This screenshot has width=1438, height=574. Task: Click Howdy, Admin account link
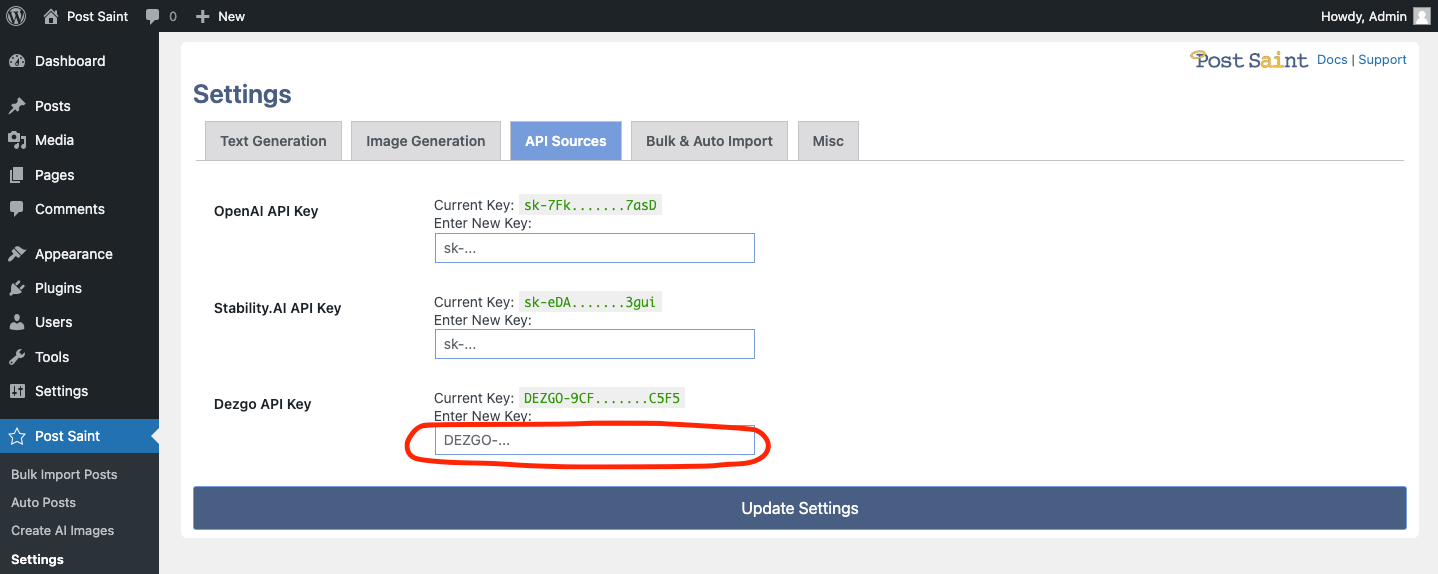pos(1364,16)
